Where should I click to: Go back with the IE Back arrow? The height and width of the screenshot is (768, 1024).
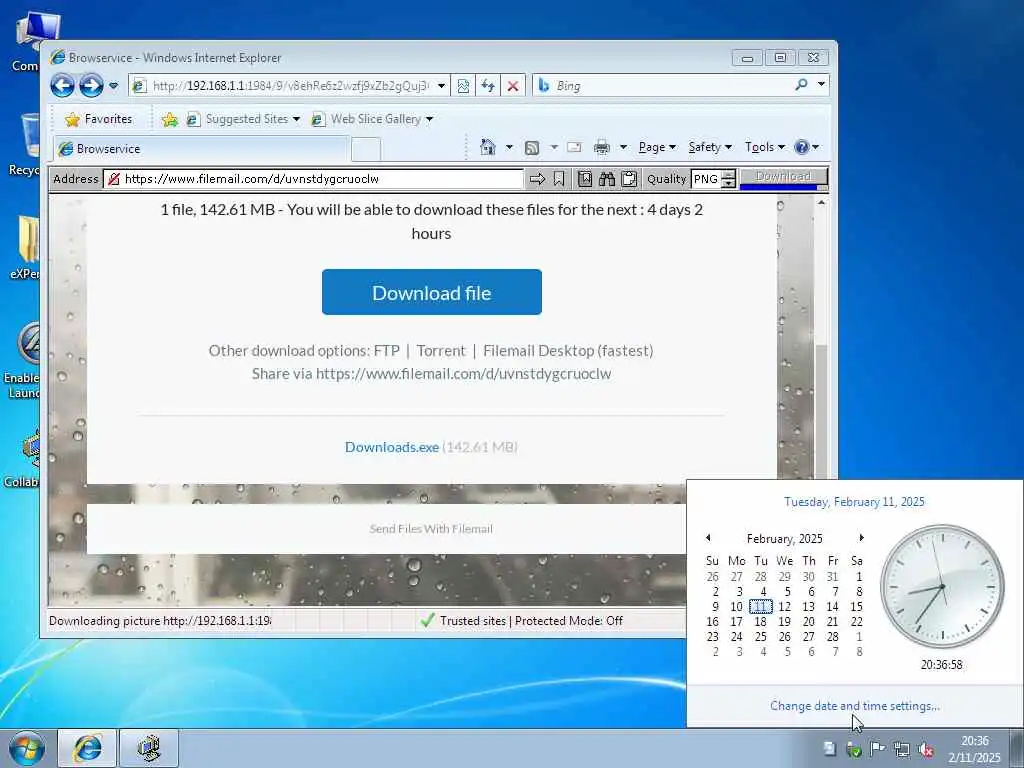[x=63, y=86]
